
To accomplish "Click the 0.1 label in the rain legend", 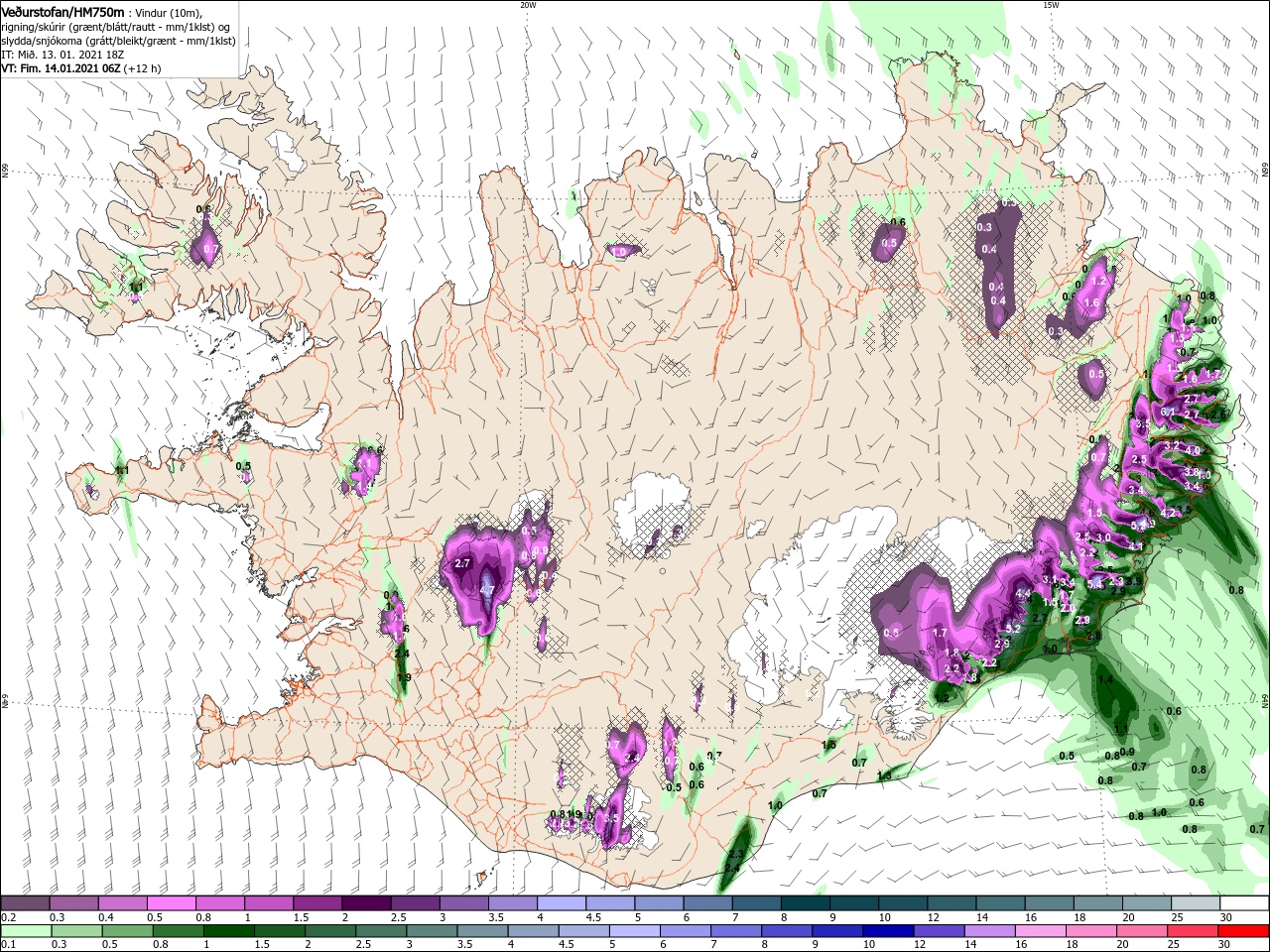I will tap(8, 945).
